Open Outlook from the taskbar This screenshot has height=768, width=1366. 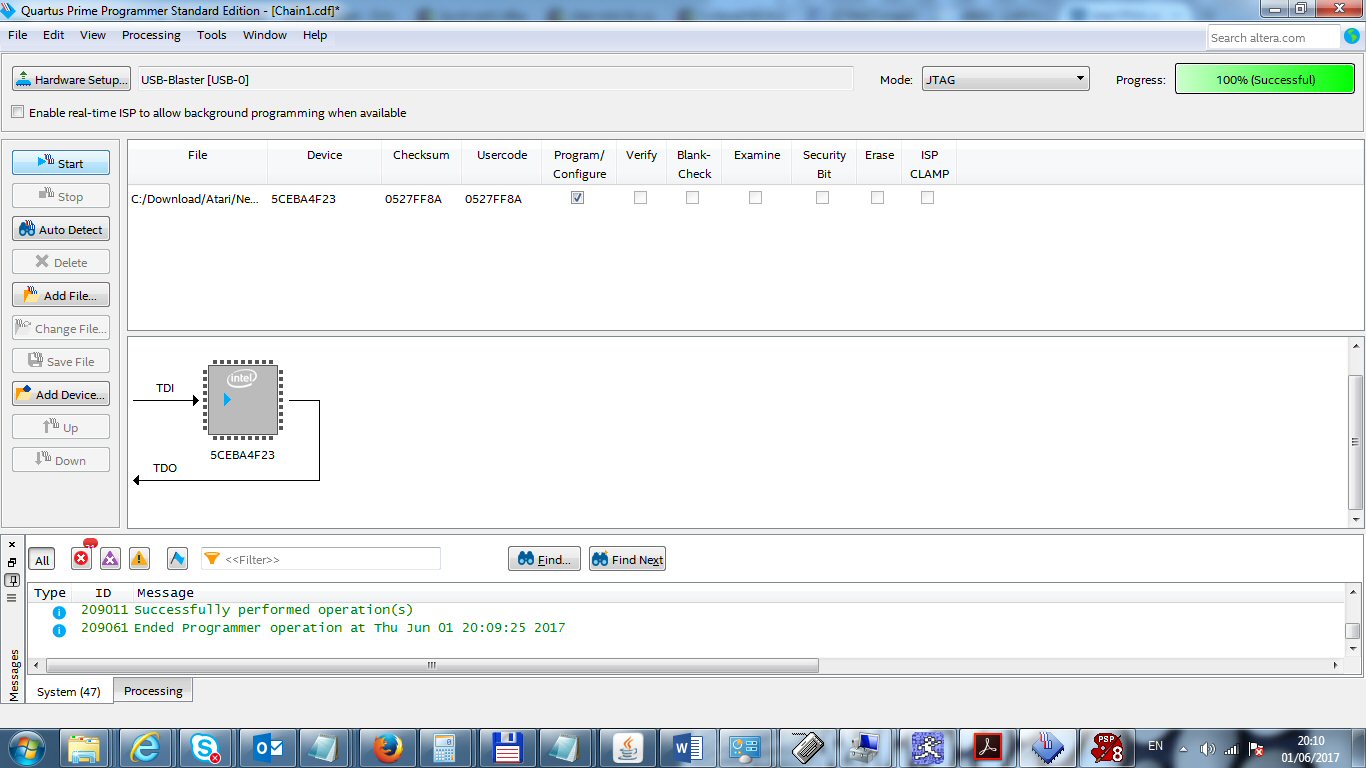(267, 748)
